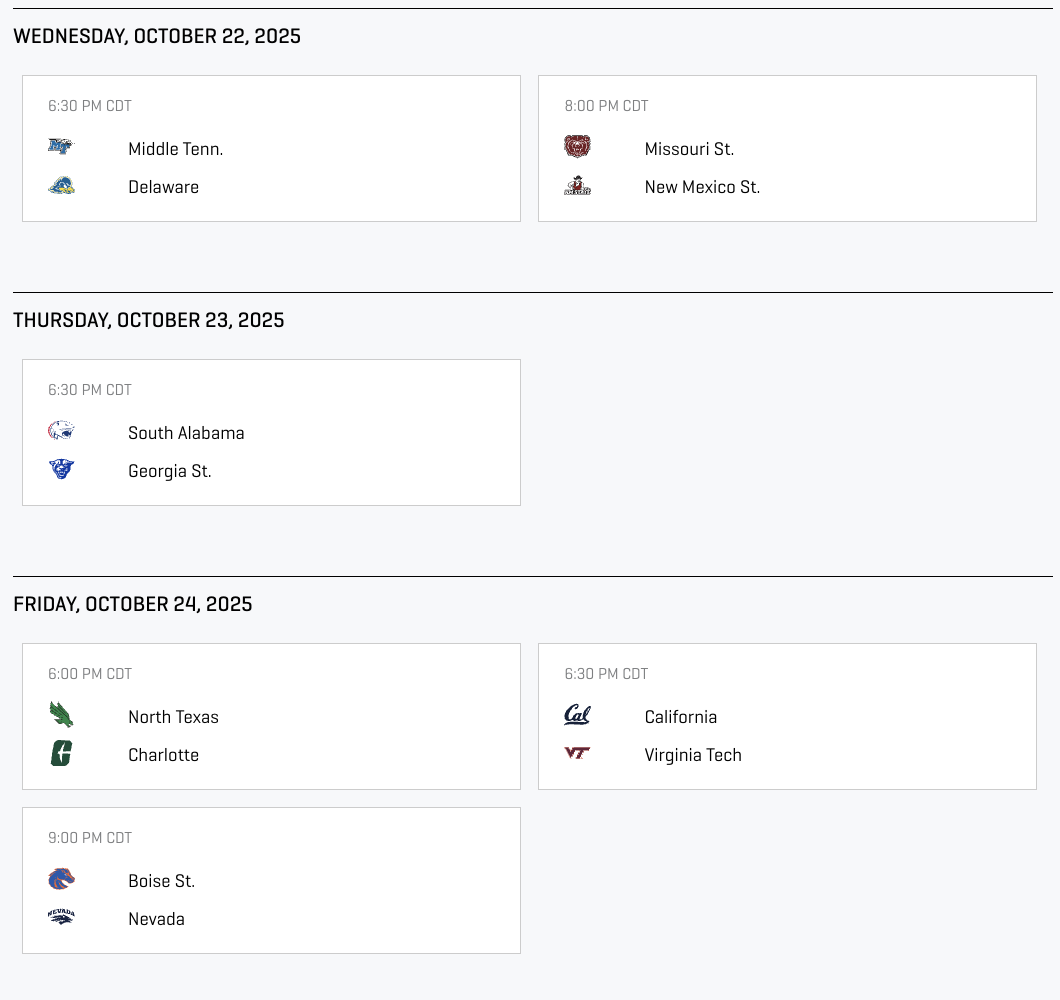Click the Delaware Blue Hens logo
Viewport: 1060px width, 1000px height.
61,186
